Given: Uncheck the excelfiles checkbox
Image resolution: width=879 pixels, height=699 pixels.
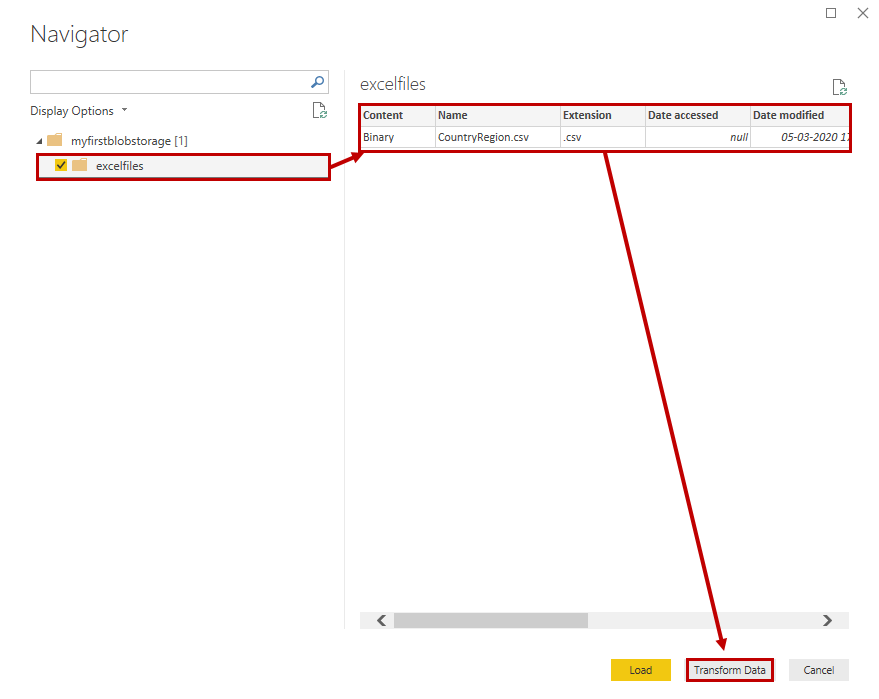Looking at the screenshot, I should [61, 165].
